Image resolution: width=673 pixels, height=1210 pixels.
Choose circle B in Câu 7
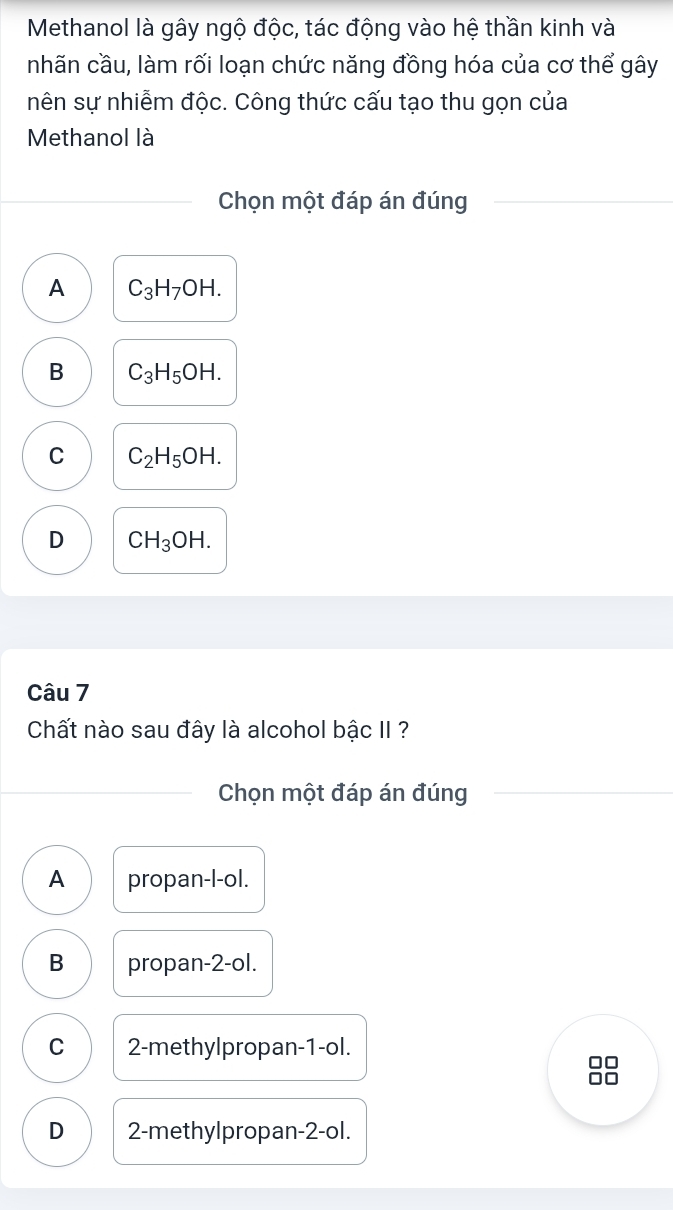[57, 963]
